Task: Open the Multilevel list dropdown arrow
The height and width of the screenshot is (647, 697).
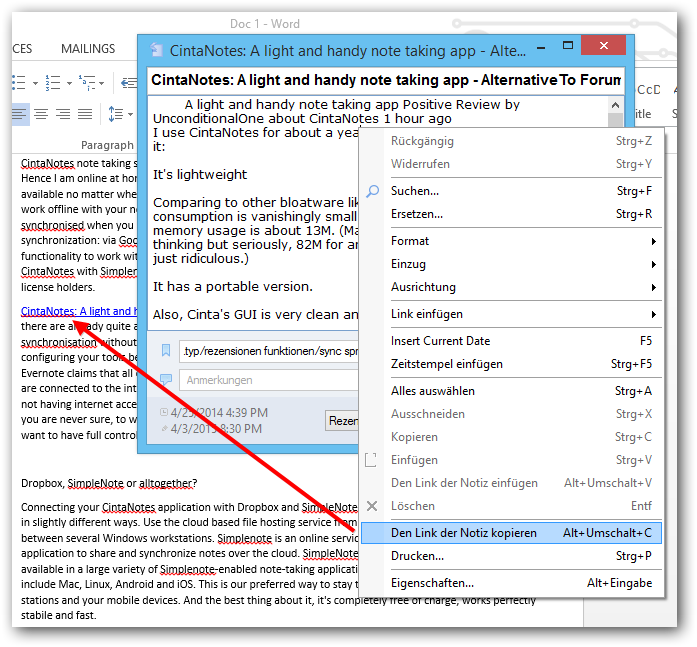Action: pos(102,83)
